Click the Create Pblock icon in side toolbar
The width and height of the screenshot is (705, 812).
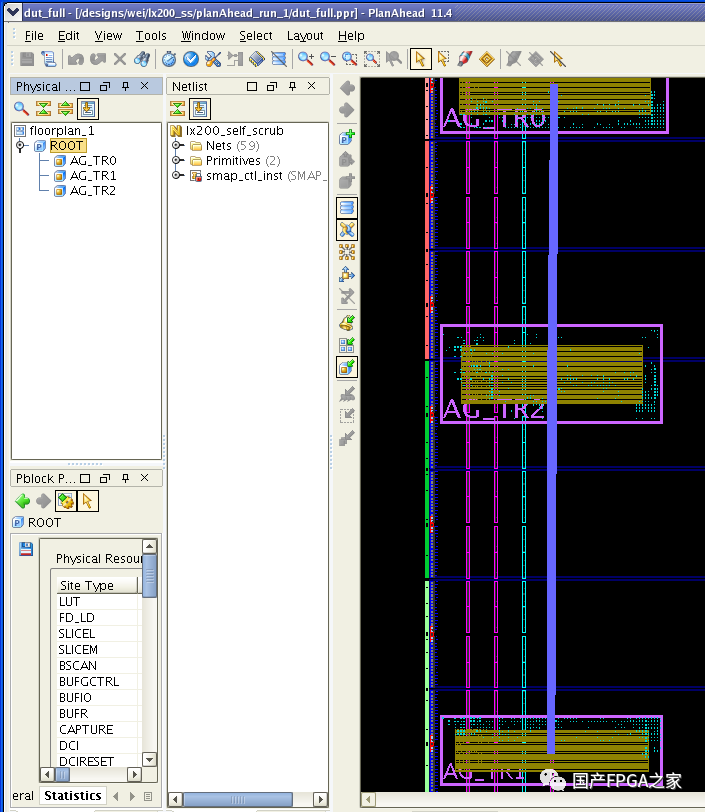(x=347, y=138)
